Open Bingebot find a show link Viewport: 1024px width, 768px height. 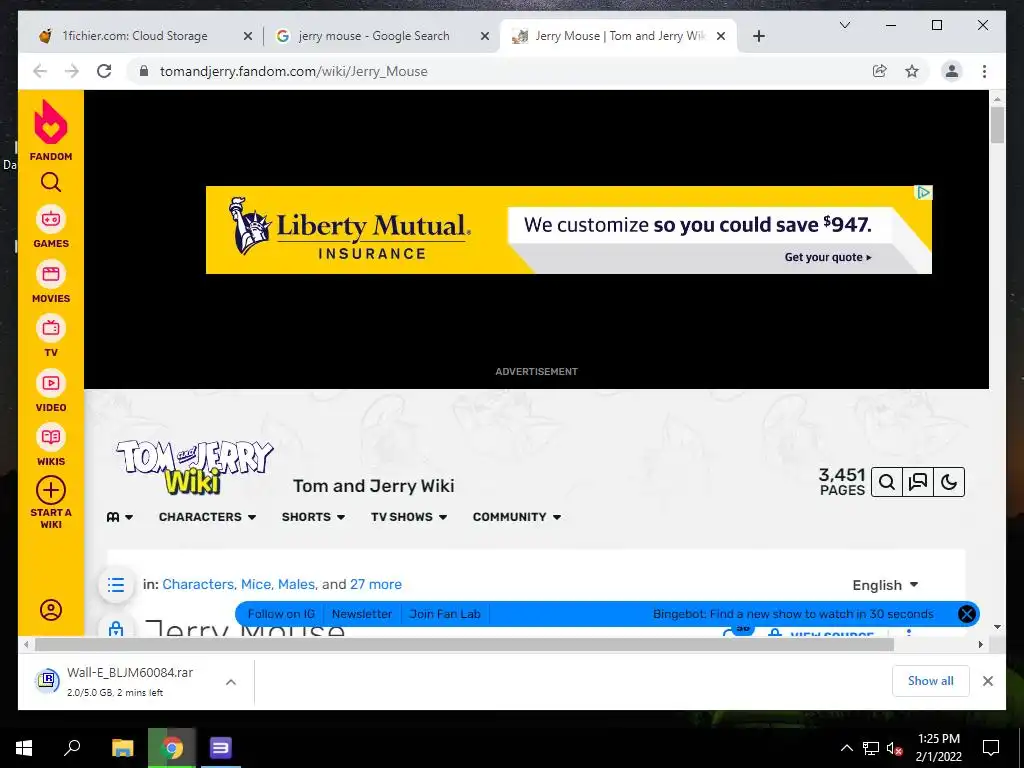[793, 614]
